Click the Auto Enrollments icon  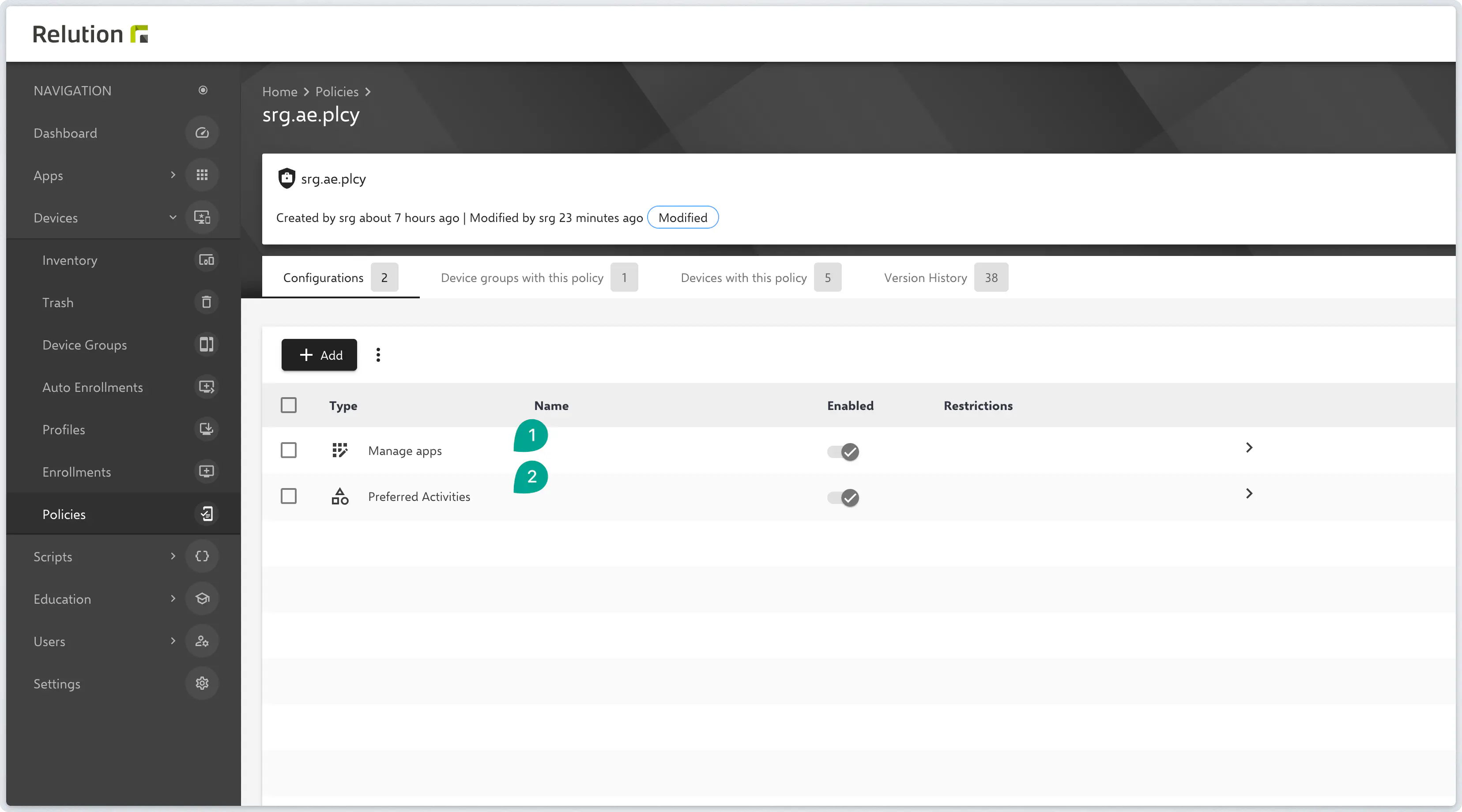[x=206, y=387]
